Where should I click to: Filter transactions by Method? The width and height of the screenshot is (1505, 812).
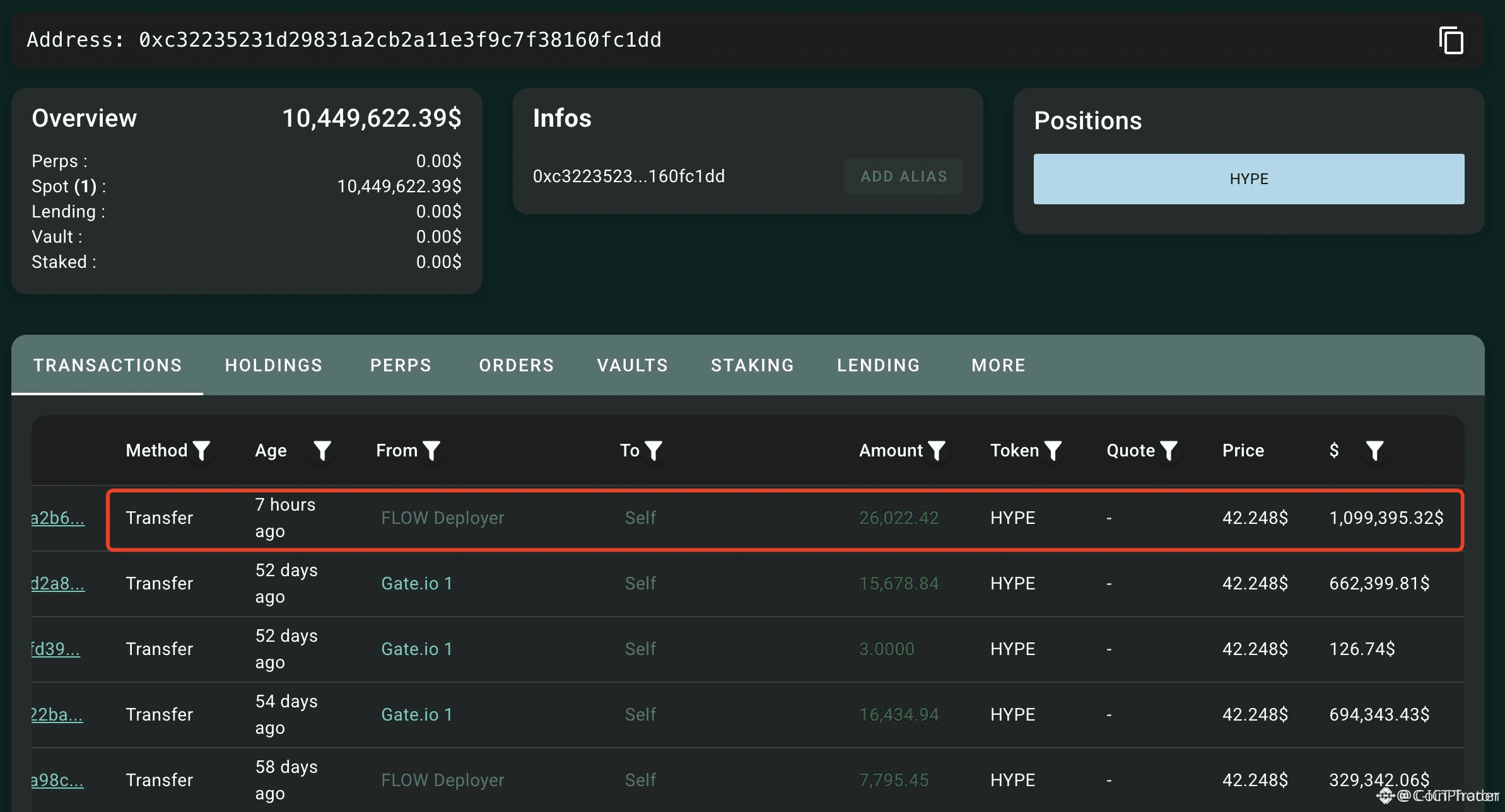pos(202,451)
